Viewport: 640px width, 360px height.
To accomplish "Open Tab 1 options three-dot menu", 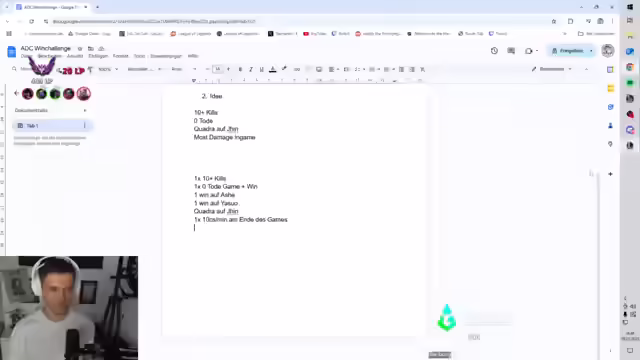I will point(84,125).
